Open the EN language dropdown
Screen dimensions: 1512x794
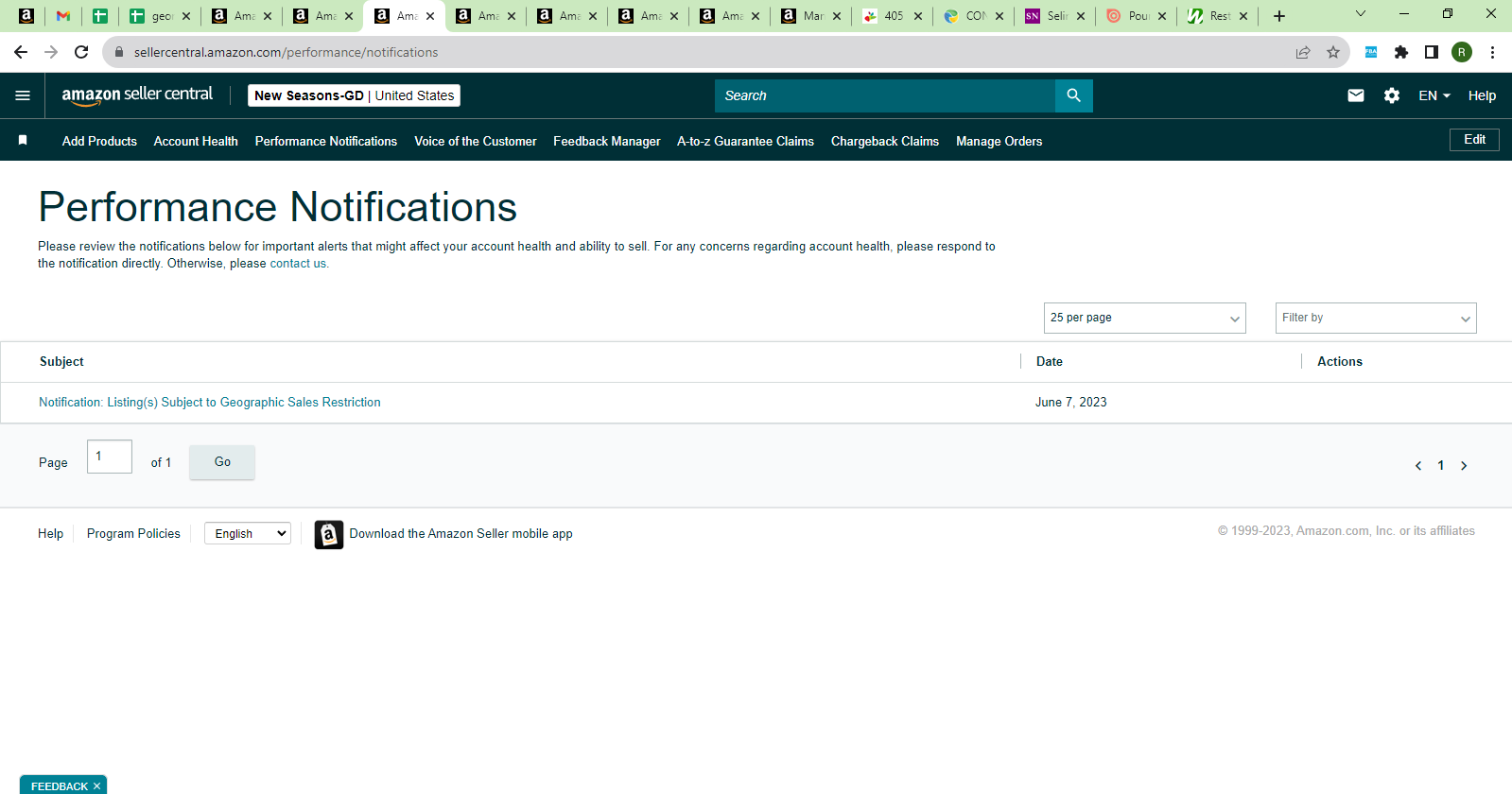tap(1434, 95)
